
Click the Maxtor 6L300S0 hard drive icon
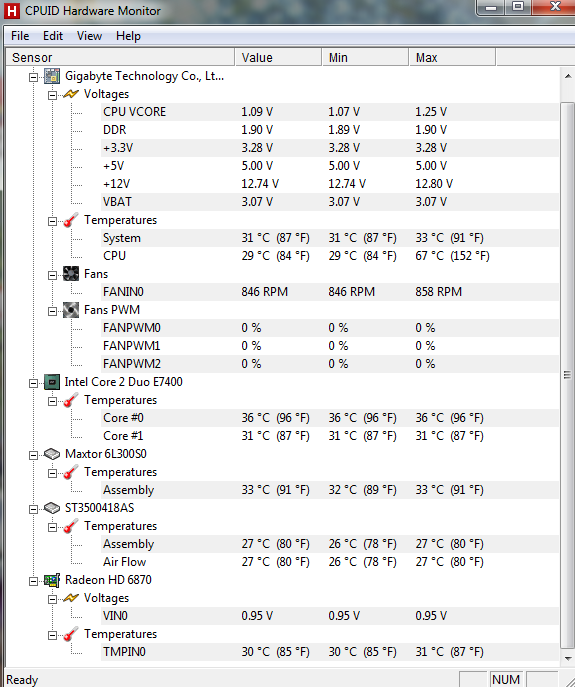(x=52, y=454)
